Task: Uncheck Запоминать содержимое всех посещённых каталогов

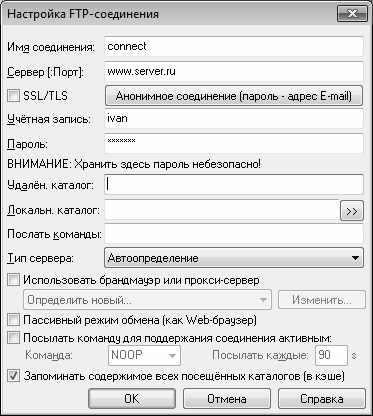Action: point(14,376)
